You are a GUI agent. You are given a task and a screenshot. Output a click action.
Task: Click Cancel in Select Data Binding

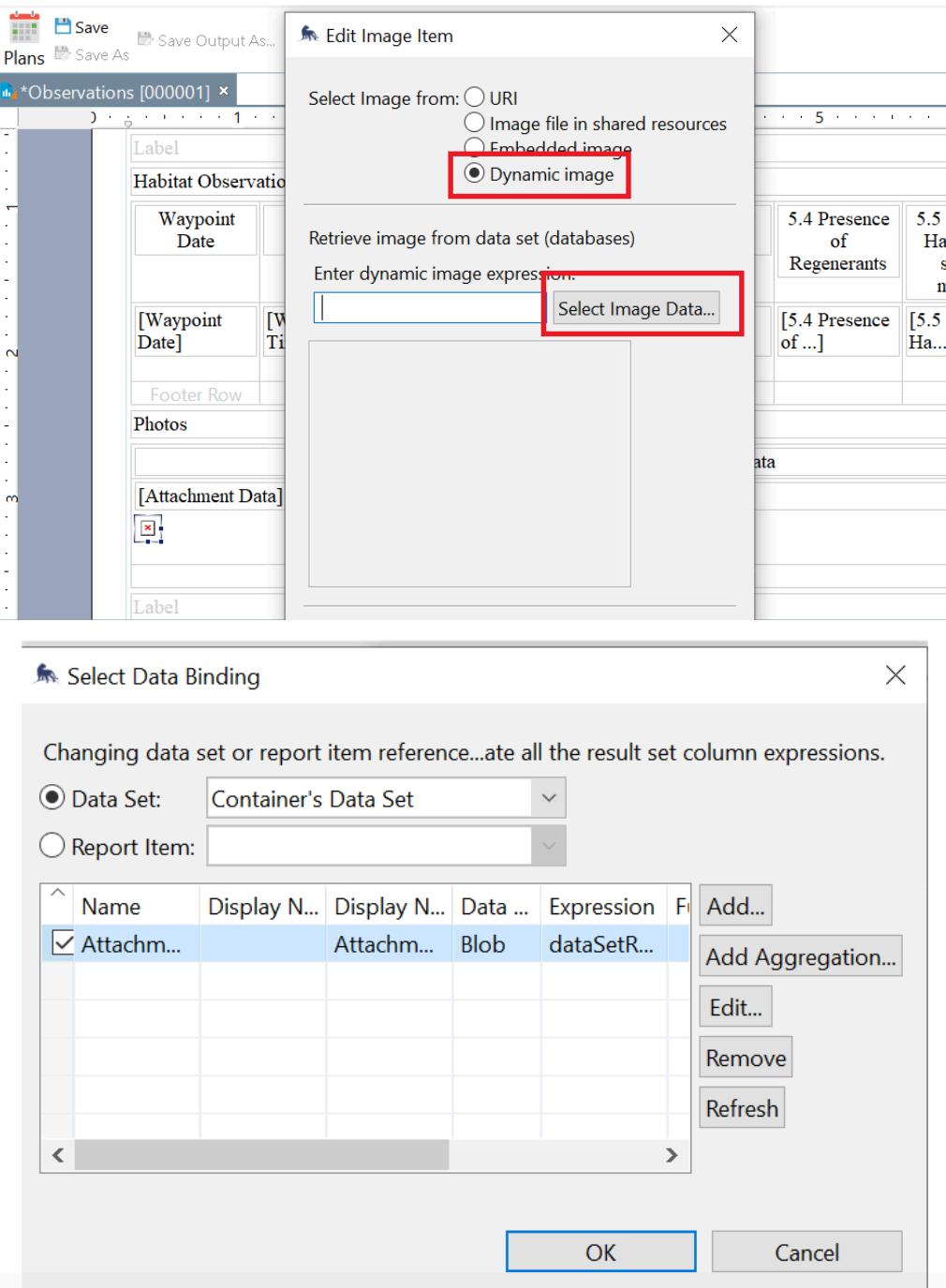point(806,1251)
